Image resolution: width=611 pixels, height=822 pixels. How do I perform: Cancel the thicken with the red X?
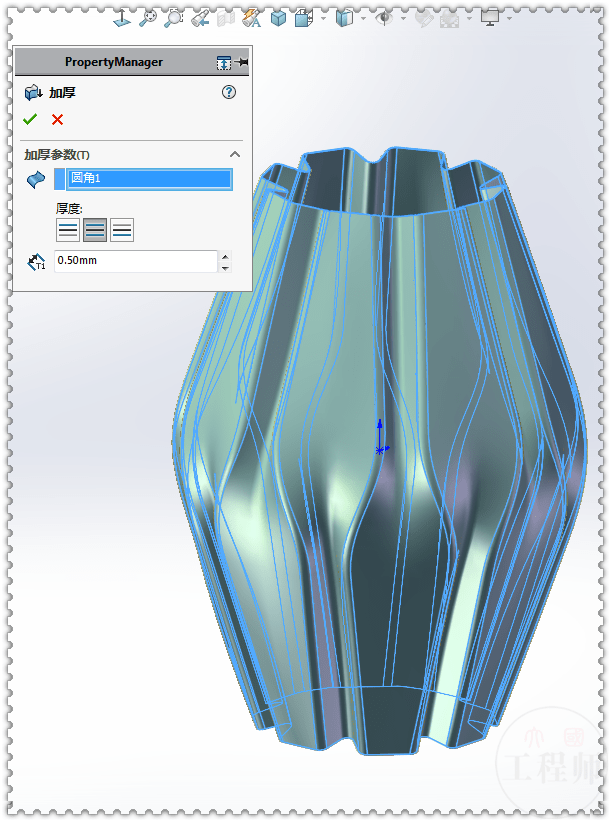coord(58,120)
